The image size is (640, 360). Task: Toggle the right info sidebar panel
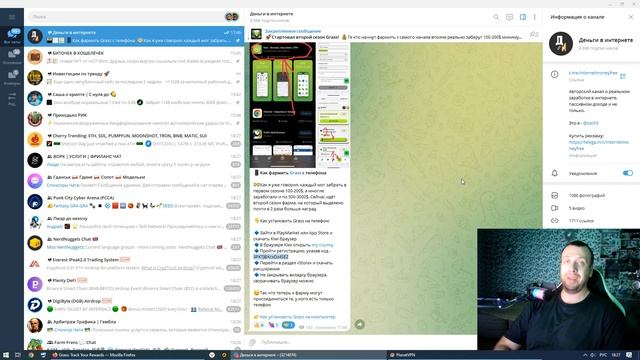[x=523, y=17]
